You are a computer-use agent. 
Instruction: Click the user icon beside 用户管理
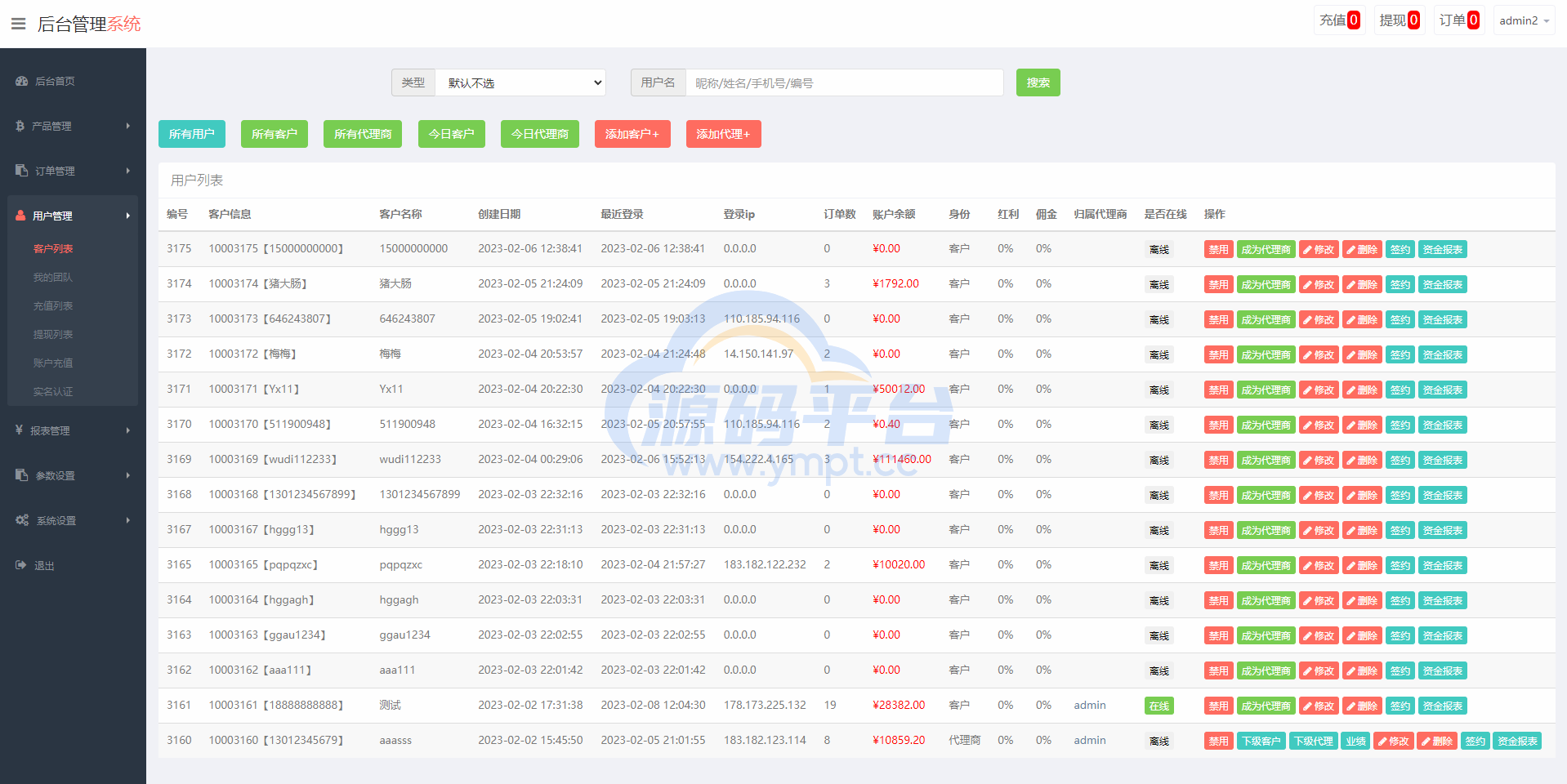coord(21,216)
